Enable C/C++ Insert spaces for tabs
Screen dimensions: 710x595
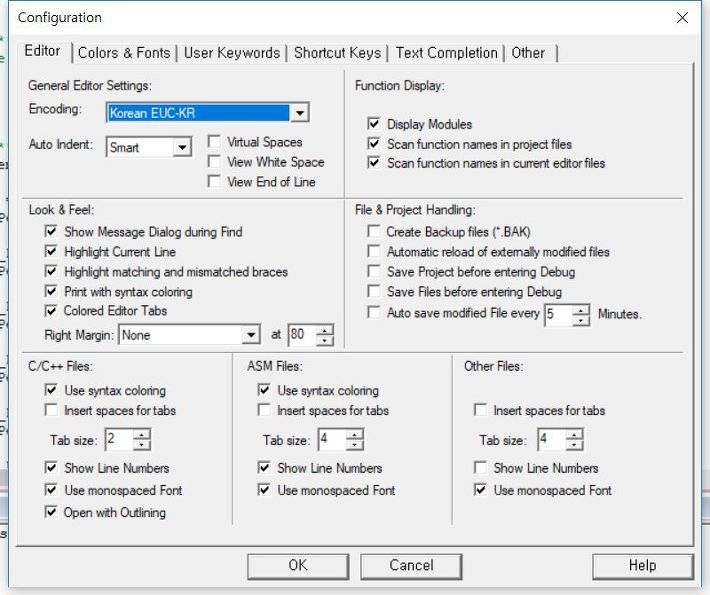[x=51, y=410]
